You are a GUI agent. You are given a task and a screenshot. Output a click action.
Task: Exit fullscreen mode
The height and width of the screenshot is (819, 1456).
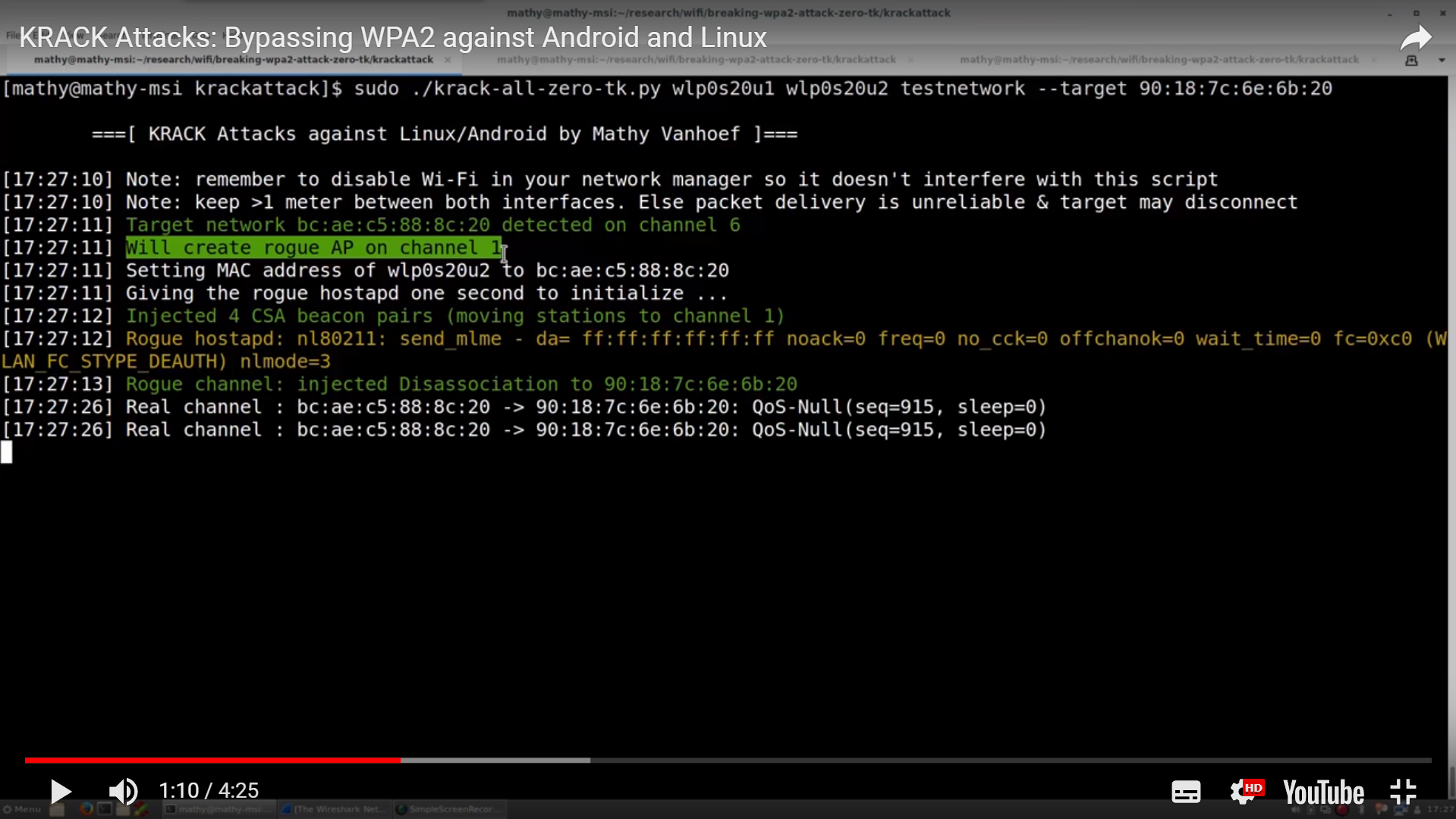(x=1404, y=792)
